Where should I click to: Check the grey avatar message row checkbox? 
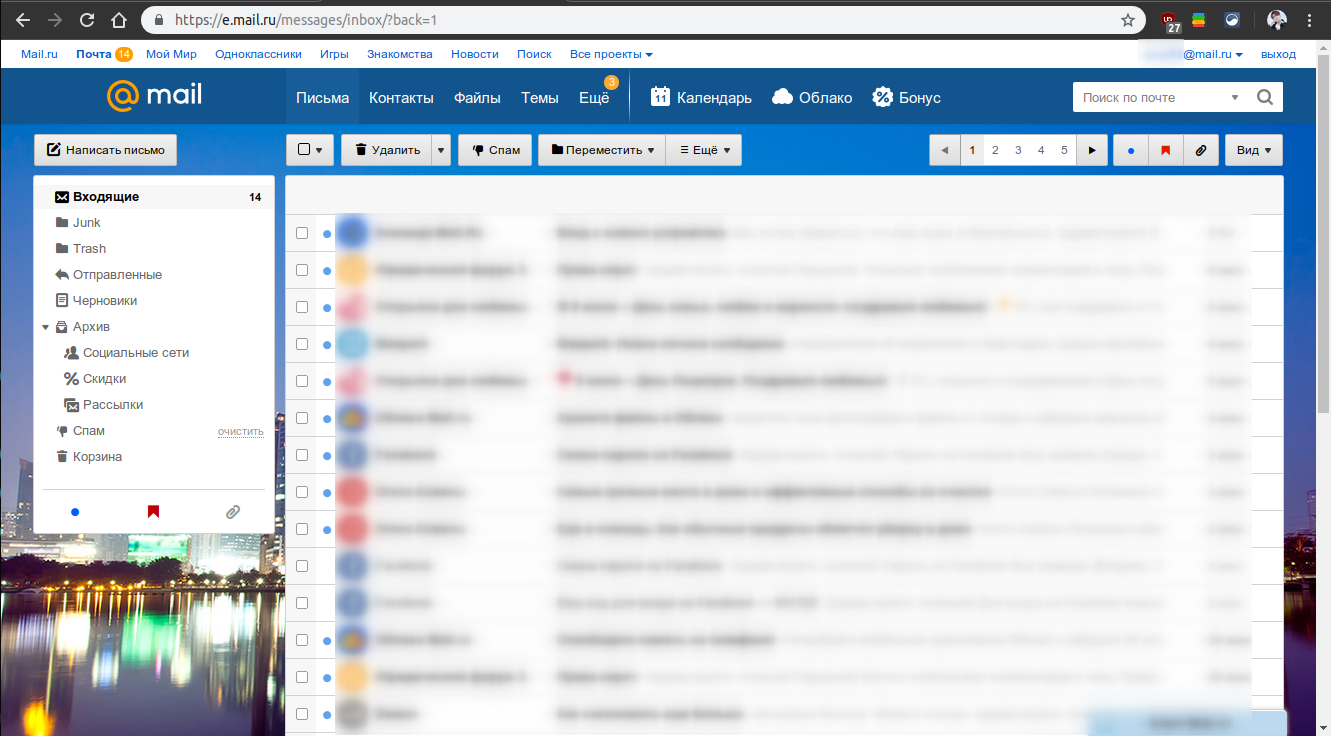tap(302, 714)
